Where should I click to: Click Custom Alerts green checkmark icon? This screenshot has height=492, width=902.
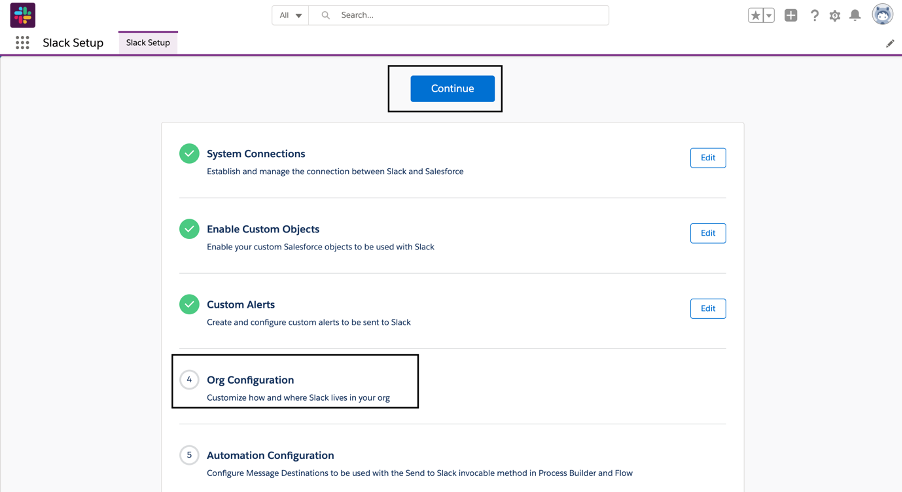(189, 304)
